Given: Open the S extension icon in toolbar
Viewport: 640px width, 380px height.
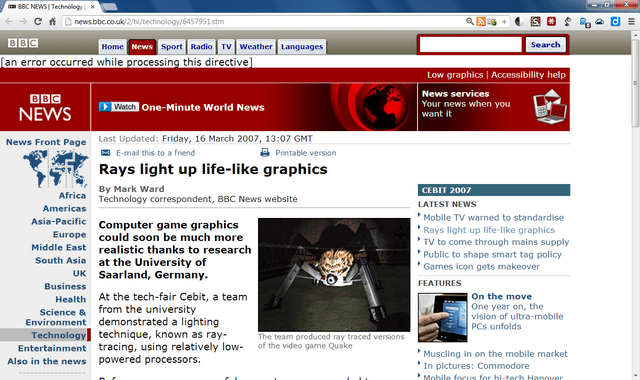Looking at the screenshot, I should [x=536, y=22].
